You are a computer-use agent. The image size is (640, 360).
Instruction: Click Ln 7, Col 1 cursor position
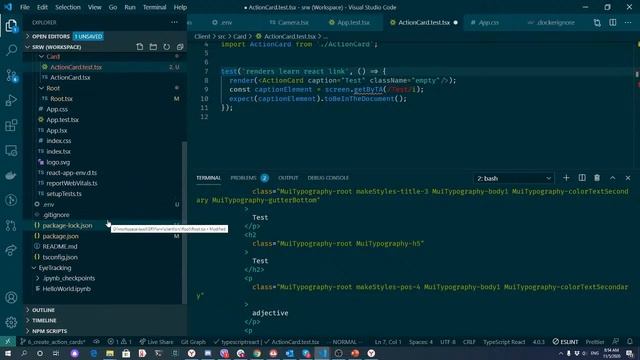[x=388, y=342]
